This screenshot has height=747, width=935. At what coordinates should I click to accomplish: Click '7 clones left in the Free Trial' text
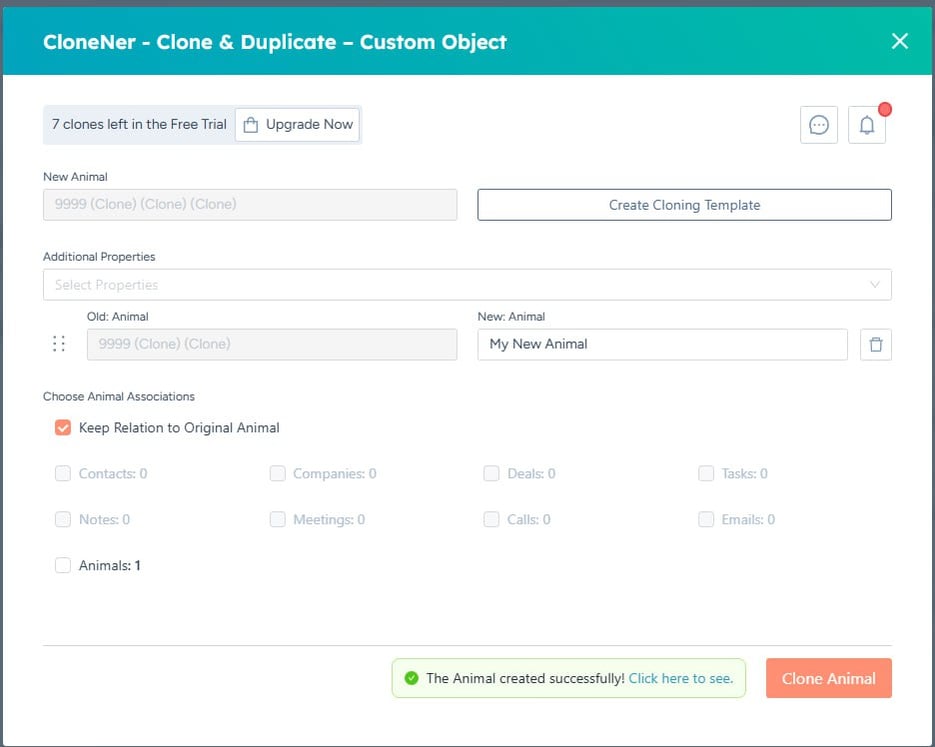point(139,125)
